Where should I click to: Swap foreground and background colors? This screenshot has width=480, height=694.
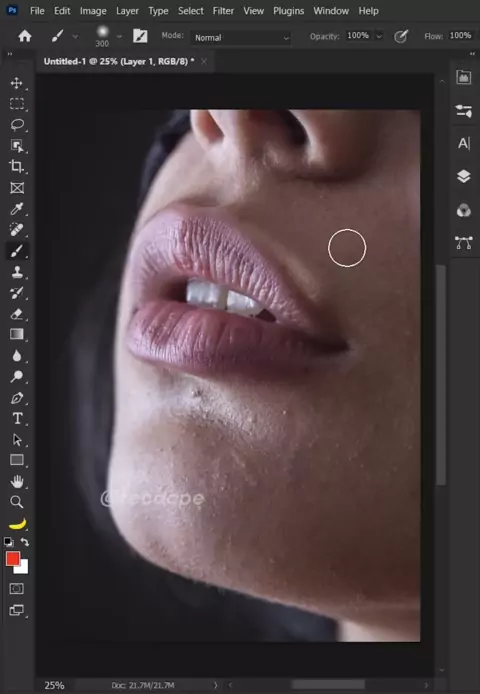pyautogui.click(x=25, y=542)
